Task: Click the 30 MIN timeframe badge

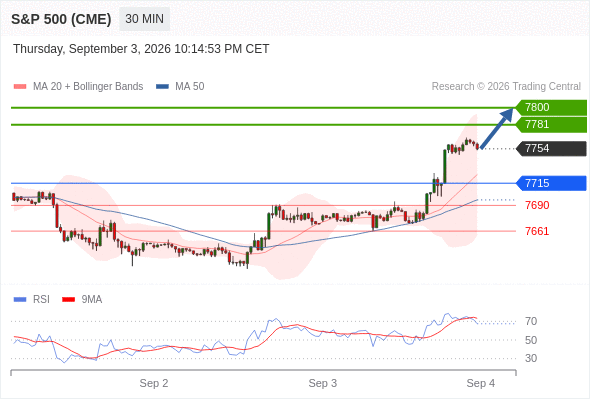Action: (144, 19)
